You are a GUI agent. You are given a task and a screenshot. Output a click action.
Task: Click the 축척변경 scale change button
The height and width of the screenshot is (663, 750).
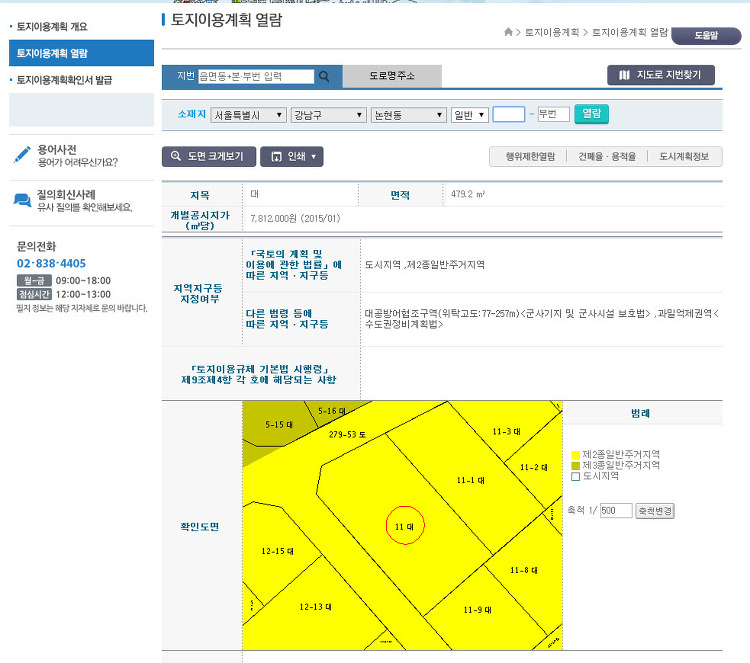click(x=655, y=511)
